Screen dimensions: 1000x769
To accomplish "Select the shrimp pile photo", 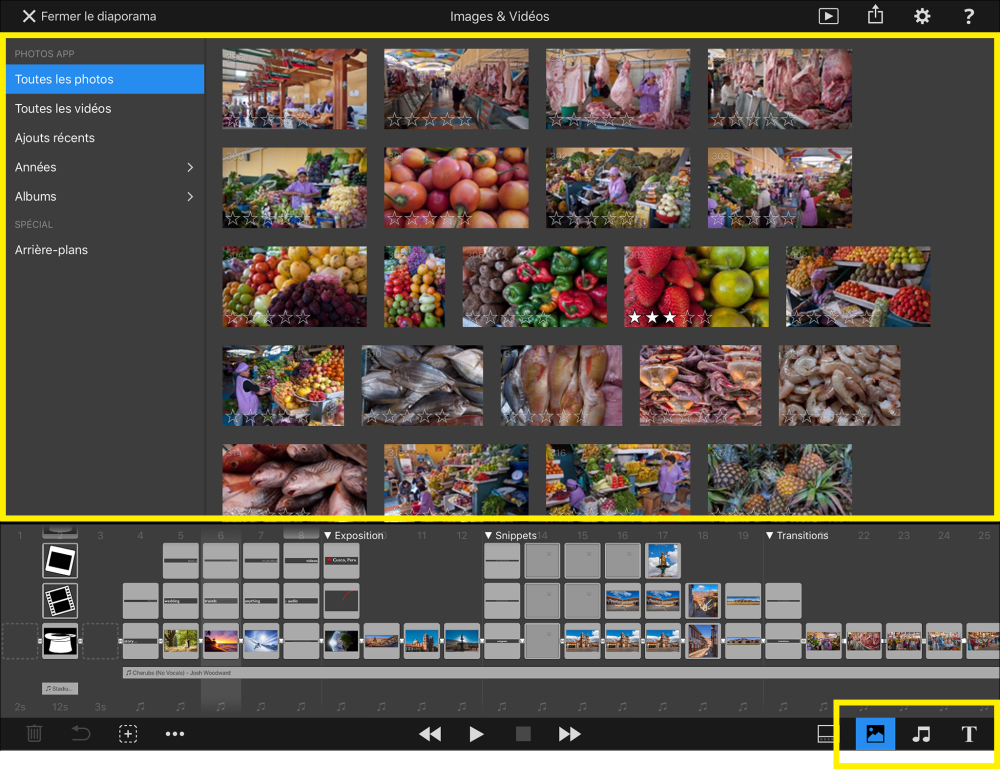I will [839, 385].
